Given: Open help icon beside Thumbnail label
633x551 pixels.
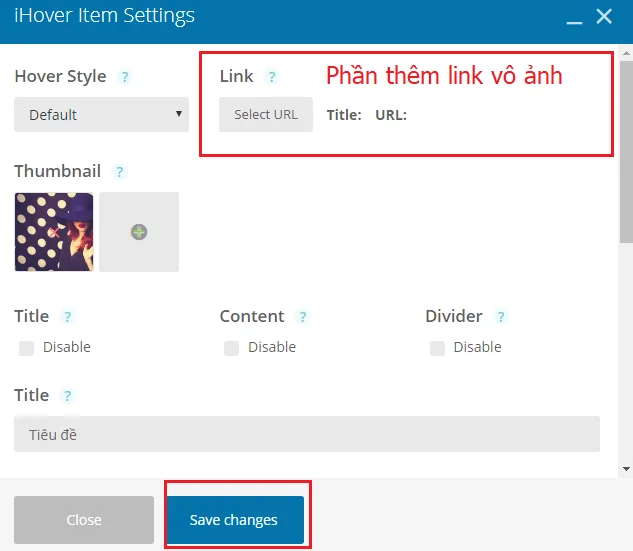Looking at the screenshot, I should [x=119, y=172].
